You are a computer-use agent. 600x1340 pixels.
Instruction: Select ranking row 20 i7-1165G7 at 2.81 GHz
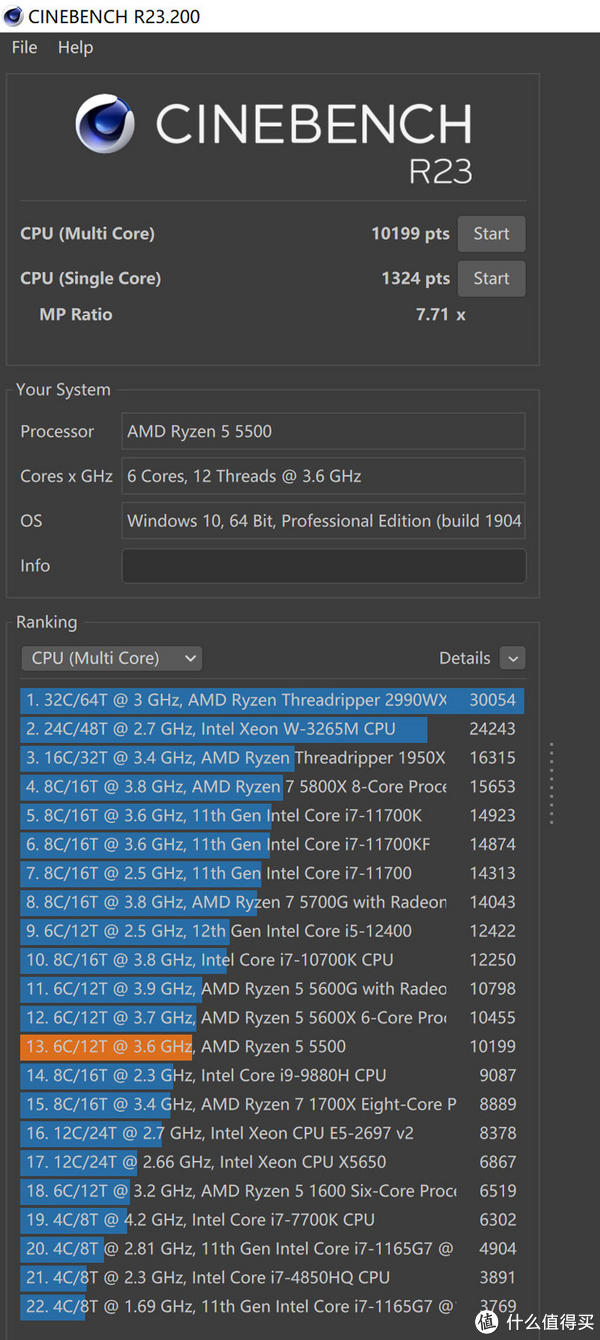tap(272, 1249)
